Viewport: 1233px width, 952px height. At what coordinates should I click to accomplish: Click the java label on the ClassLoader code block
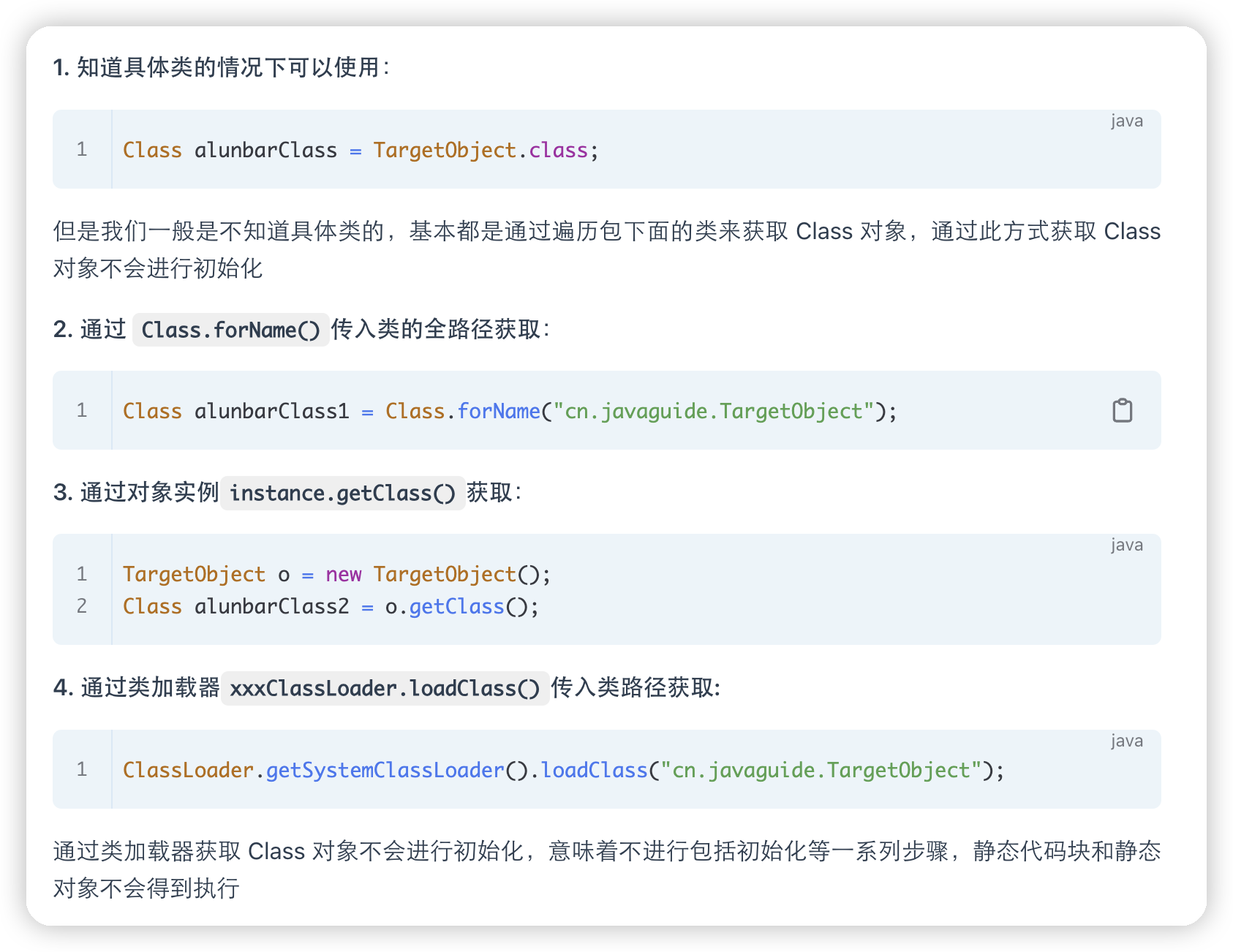click(1126, 741)
